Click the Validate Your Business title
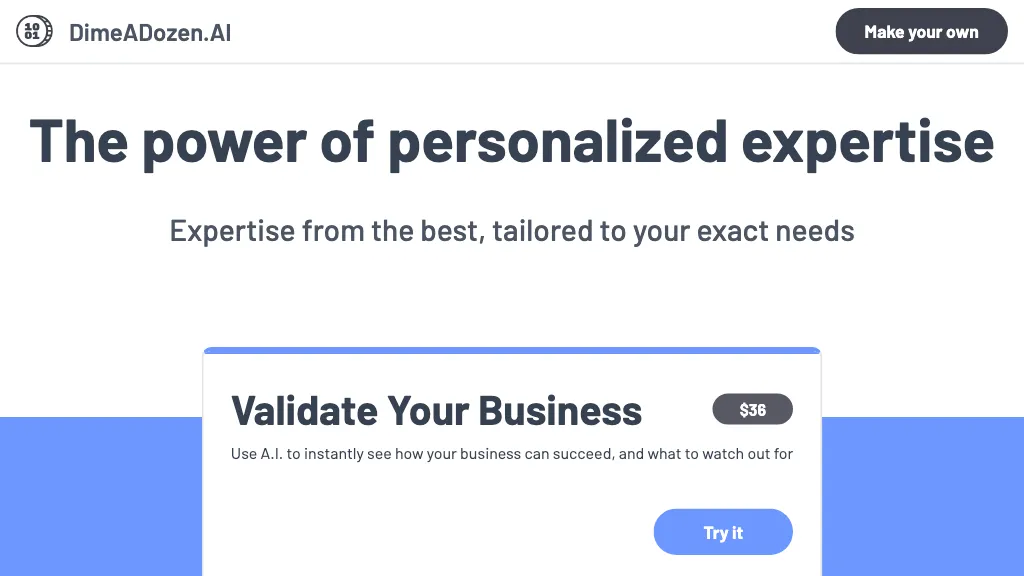The image size is (1024, 576). tap(436, 410)
